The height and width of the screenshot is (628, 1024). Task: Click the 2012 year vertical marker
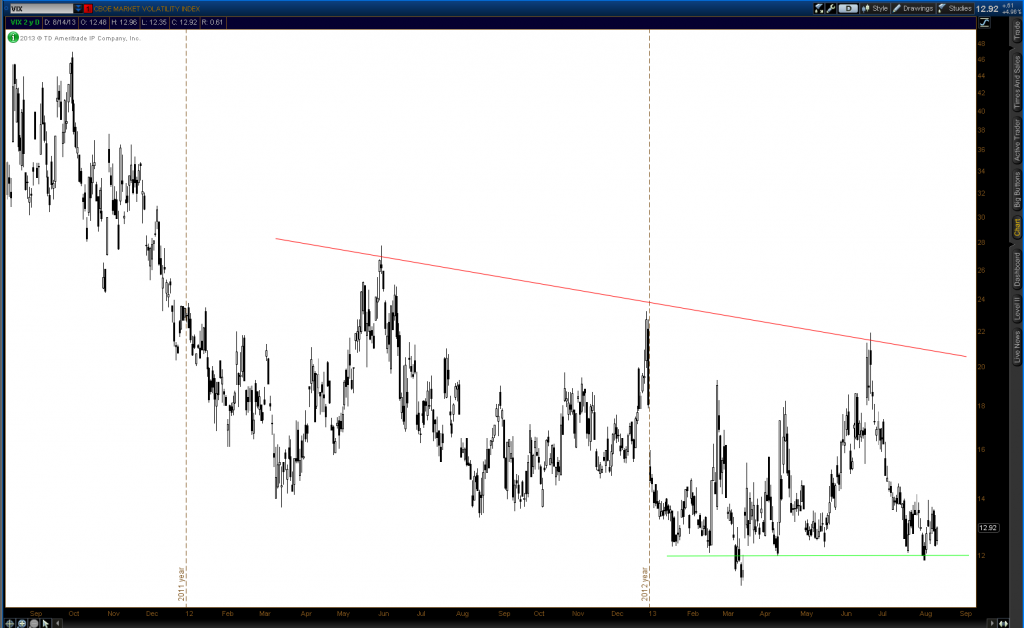649,320
